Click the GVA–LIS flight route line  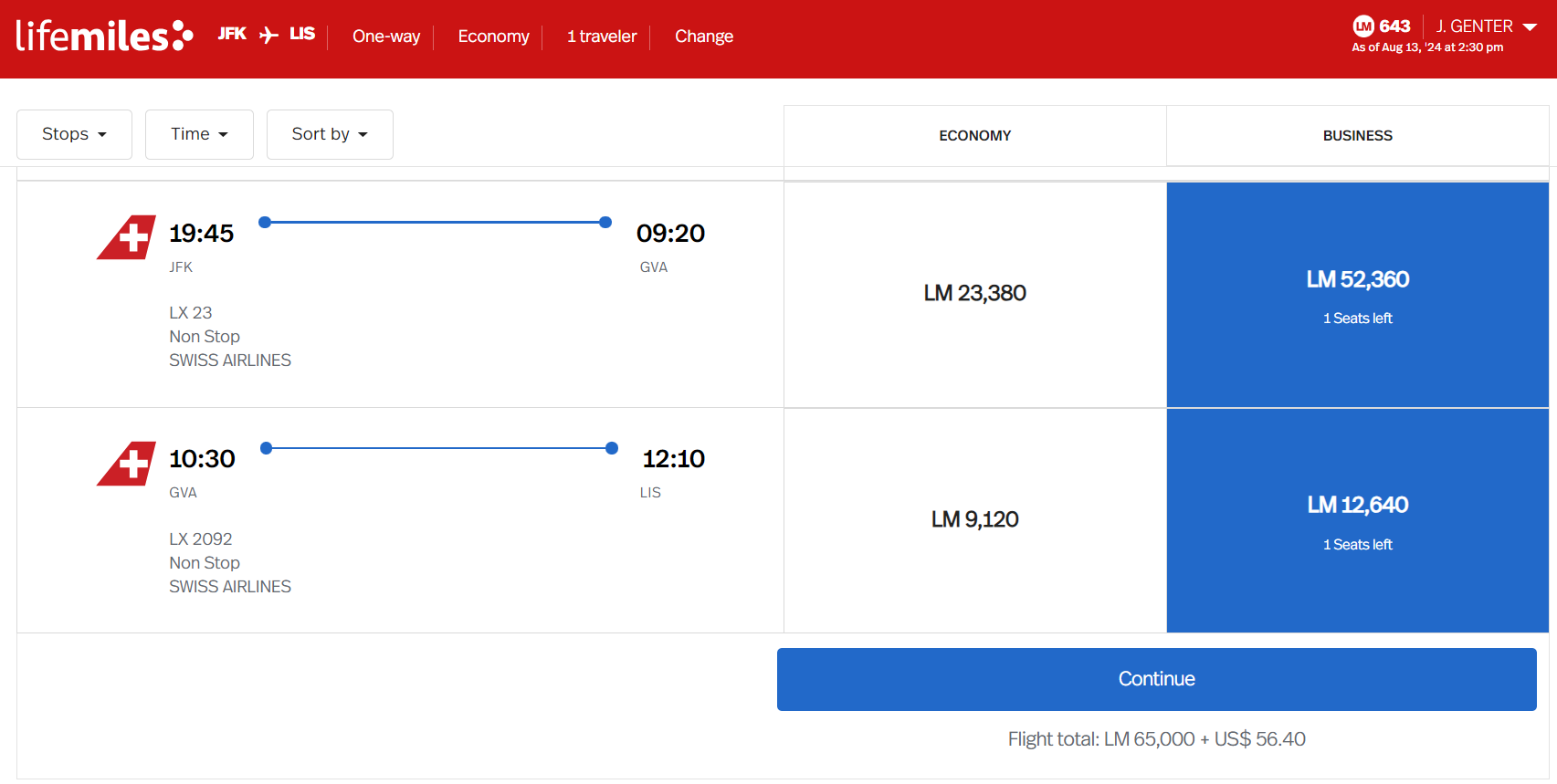[x=439, y=448]
